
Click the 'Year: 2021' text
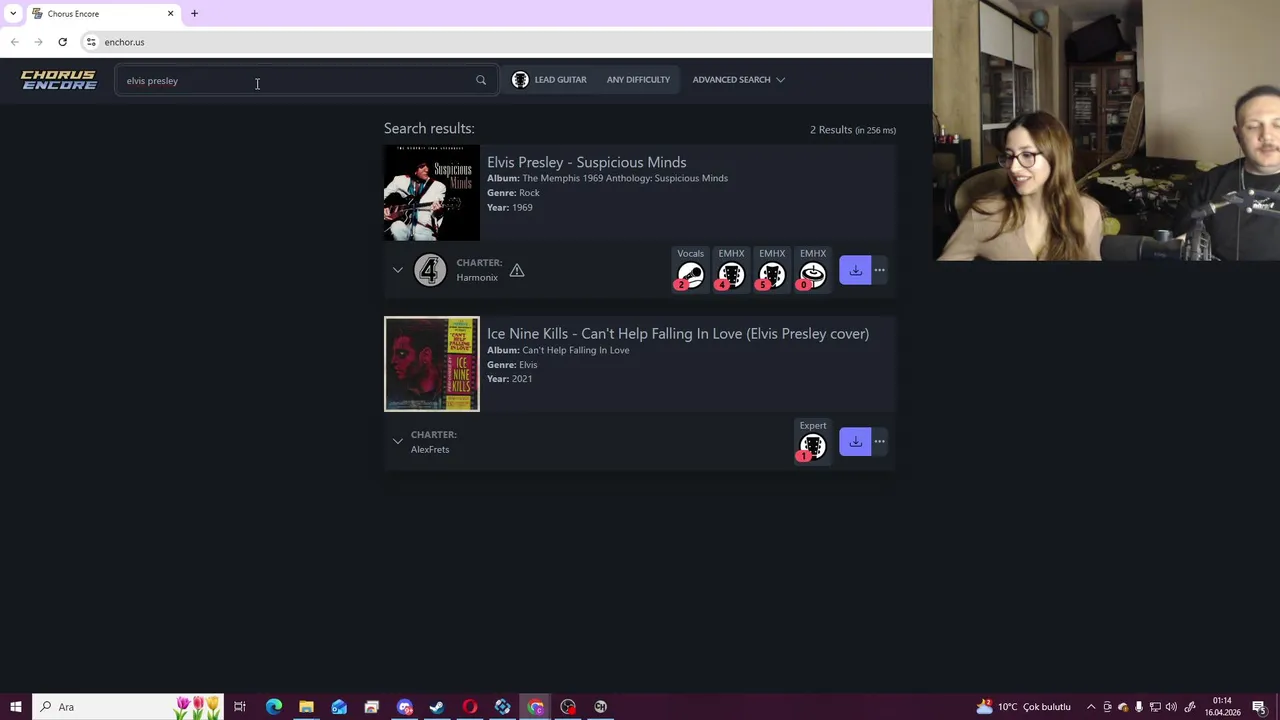510,379
